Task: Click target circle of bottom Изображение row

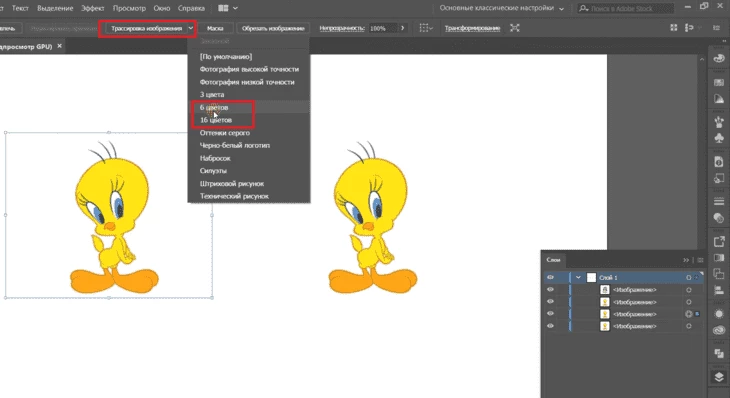Action: [x=689, y=326]
